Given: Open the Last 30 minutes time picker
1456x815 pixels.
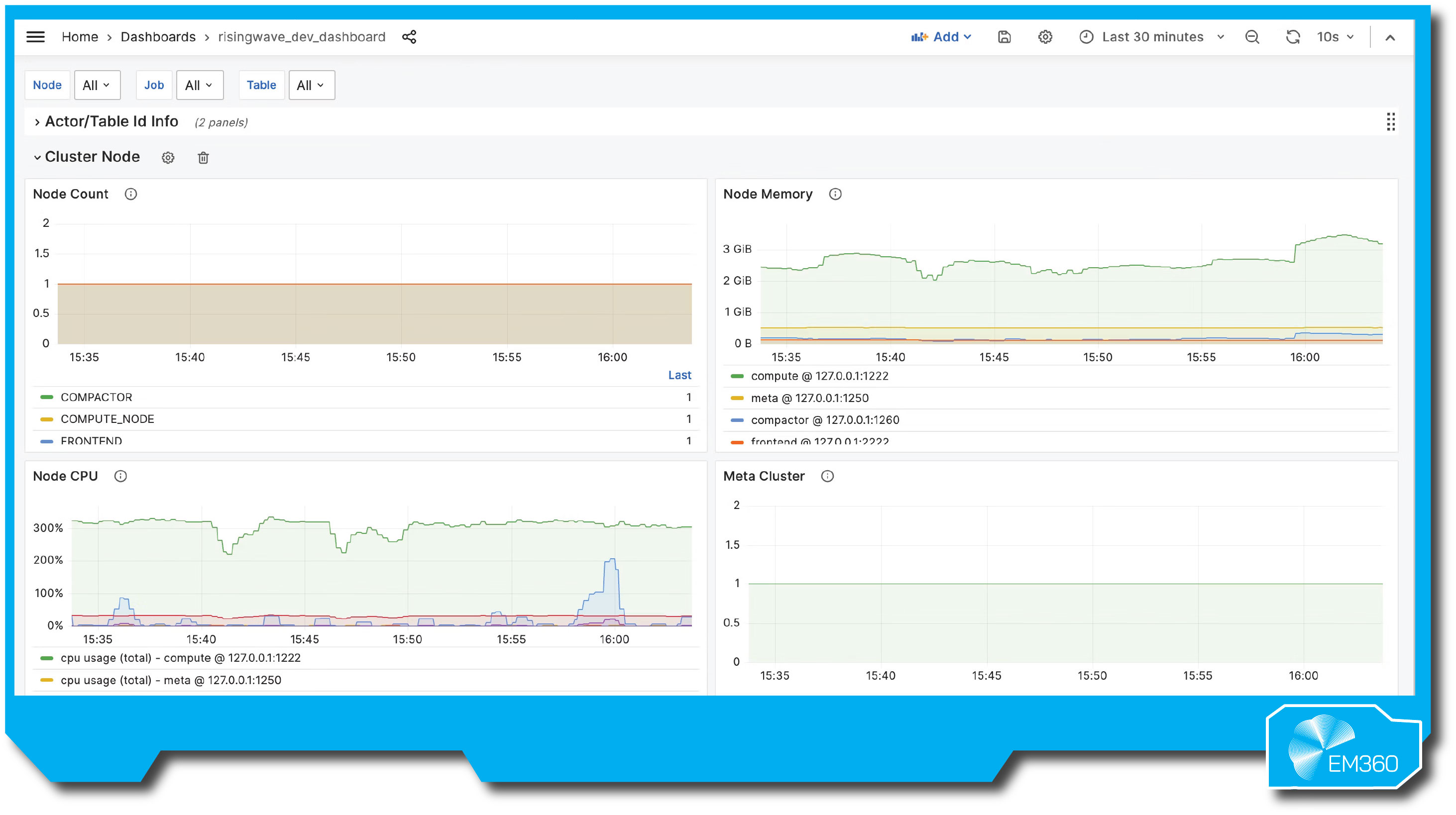Looking at the screenshot, I should click(1151, 37).
